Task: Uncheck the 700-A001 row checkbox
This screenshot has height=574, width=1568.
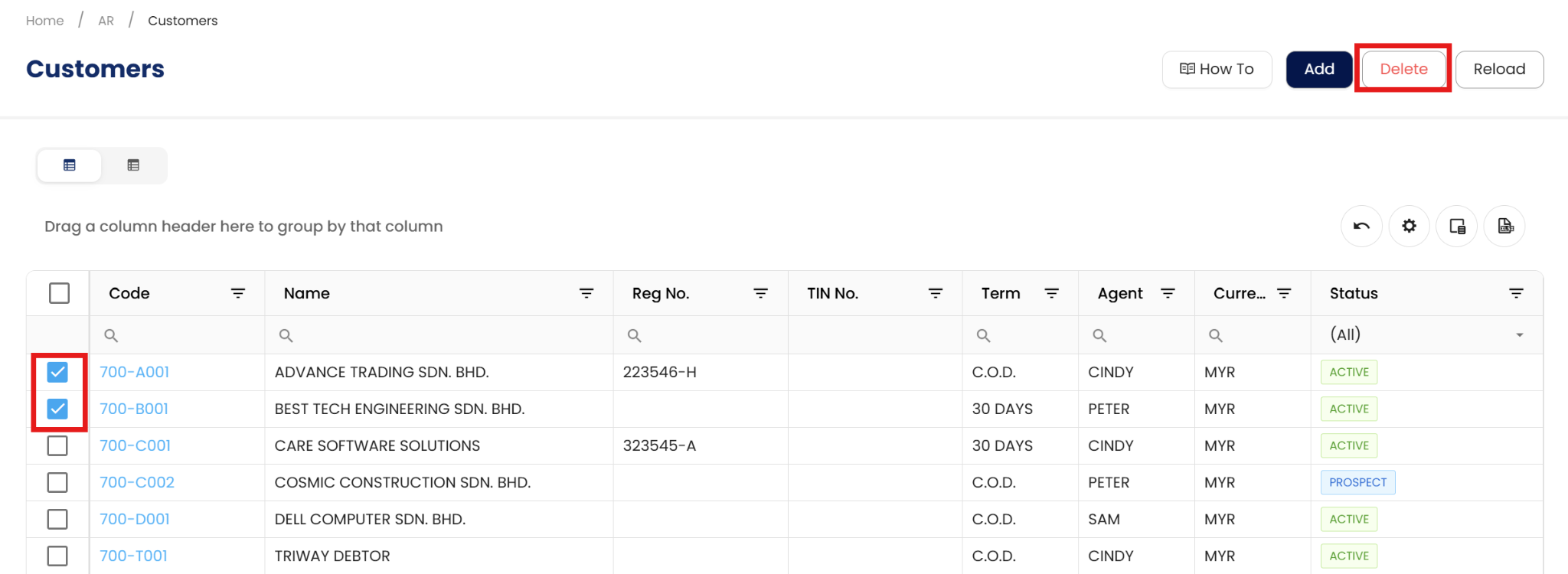Action: point(57,372)
